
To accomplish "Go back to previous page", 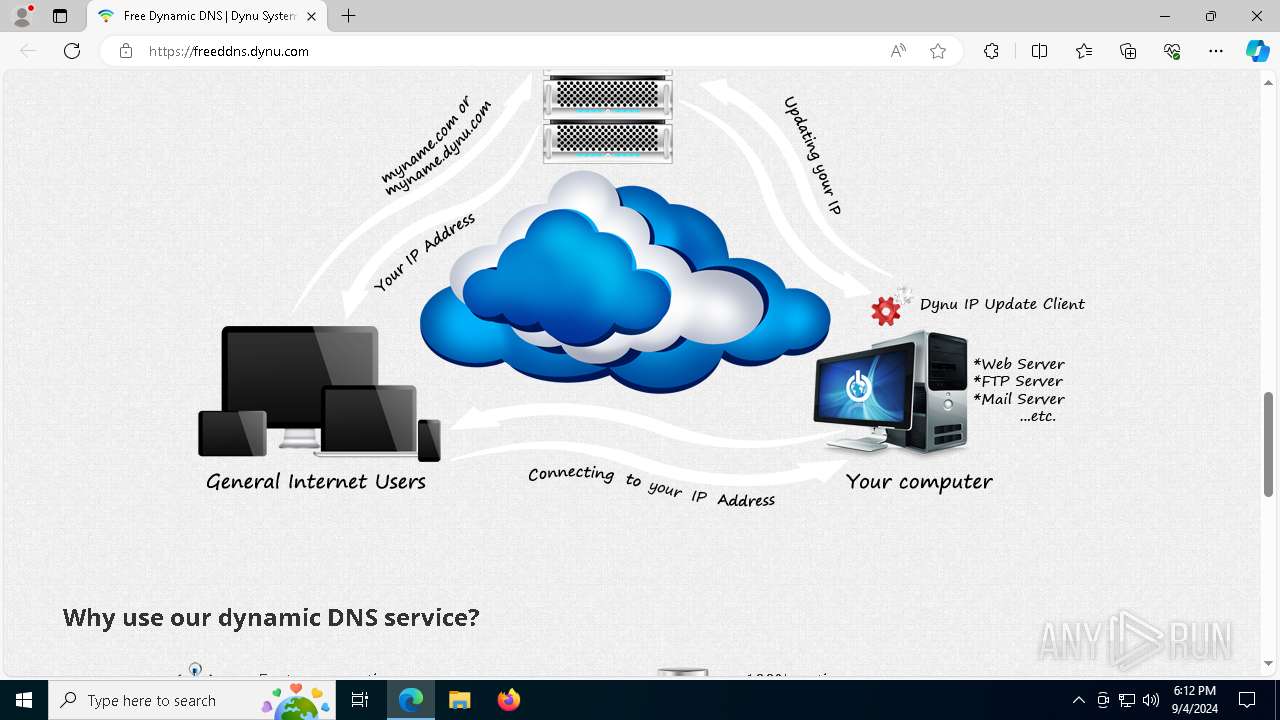I will pos(28,51).
